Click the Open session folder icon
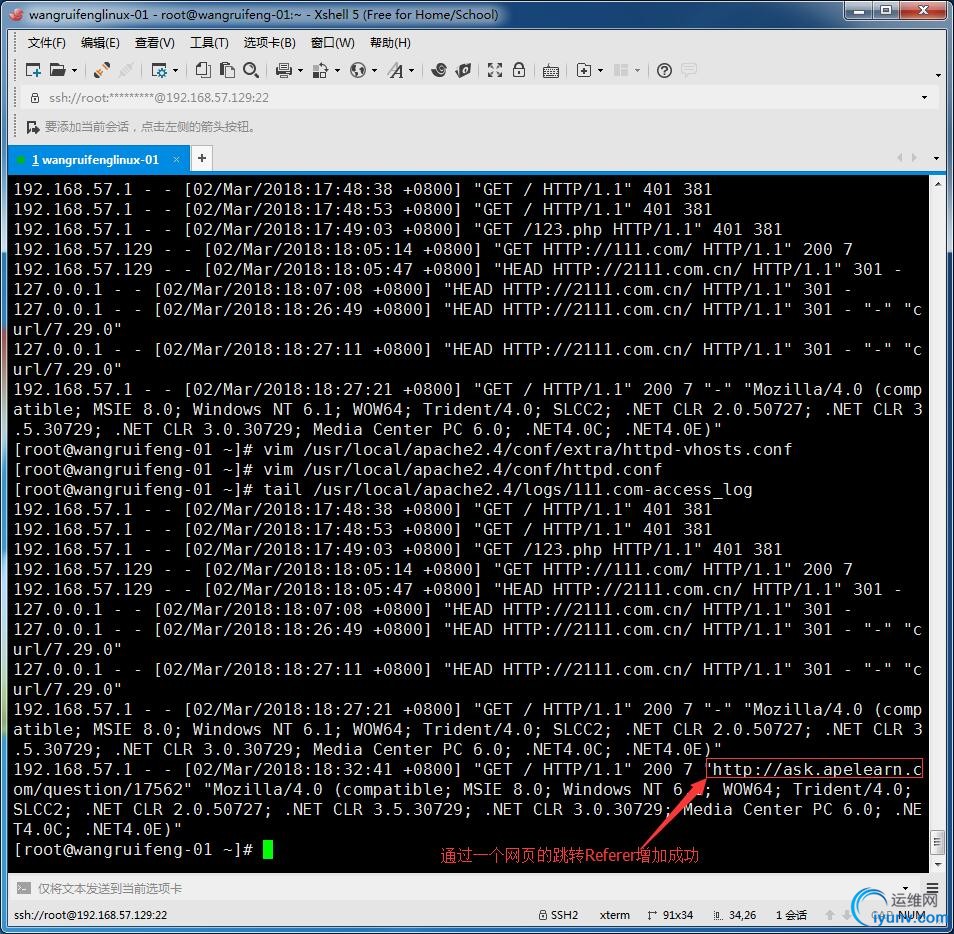 pyautogui.click(x=57, y=71)
